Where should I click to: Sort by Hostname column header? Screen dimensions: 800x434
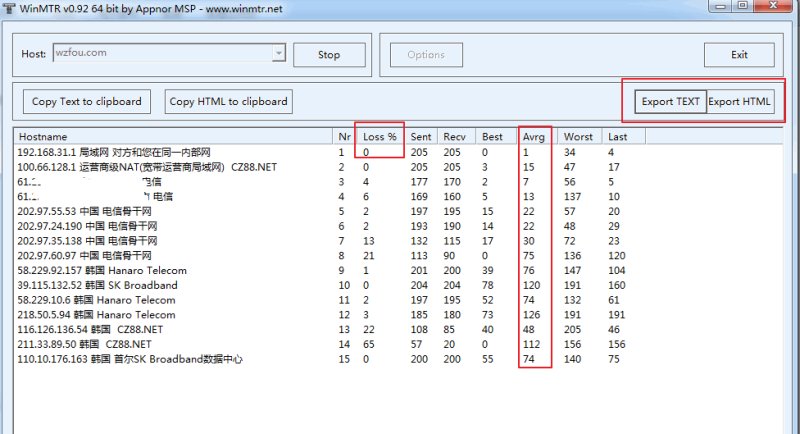[x=173, y=137]
